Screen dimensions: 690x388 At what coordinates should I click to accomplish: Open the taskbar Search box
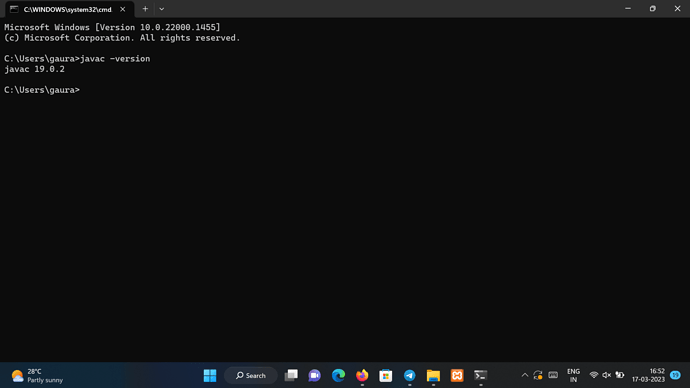point(251,375)
